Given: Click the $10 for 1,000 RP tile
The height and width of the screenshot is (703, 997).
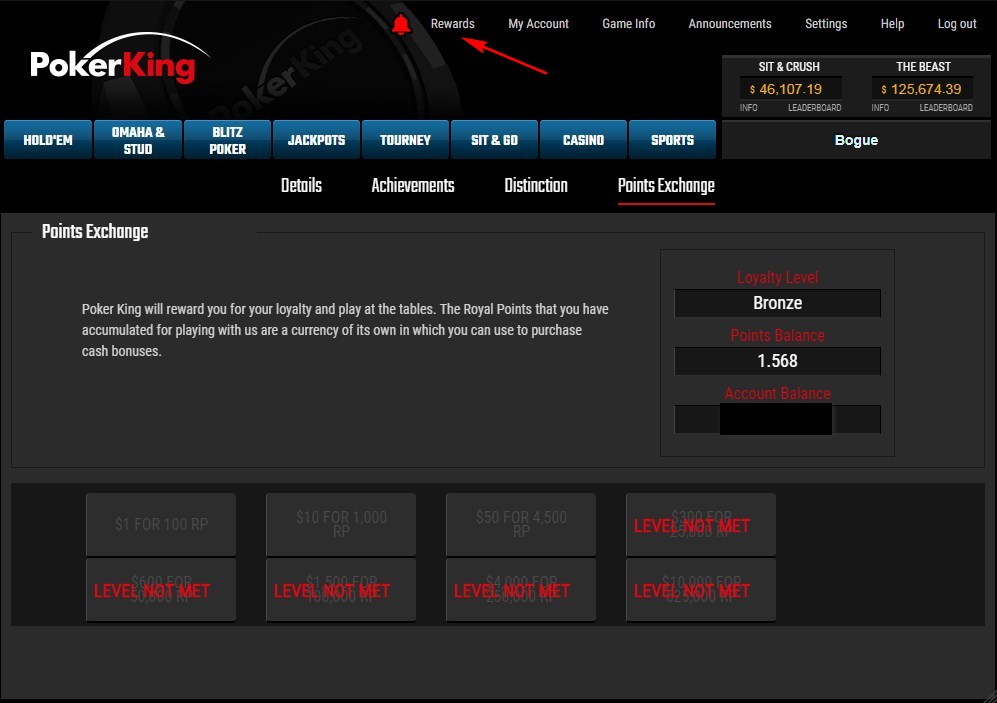Looking at the screenshot, I should coord(340,524).
